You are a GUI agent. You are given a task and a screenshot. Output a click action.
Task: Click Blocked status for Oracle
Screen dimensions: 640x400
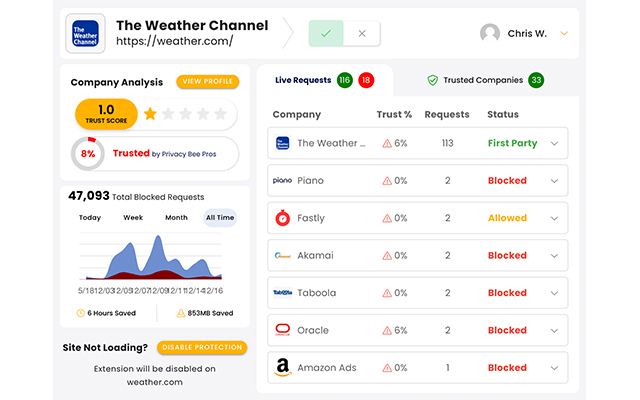(507, 330)
